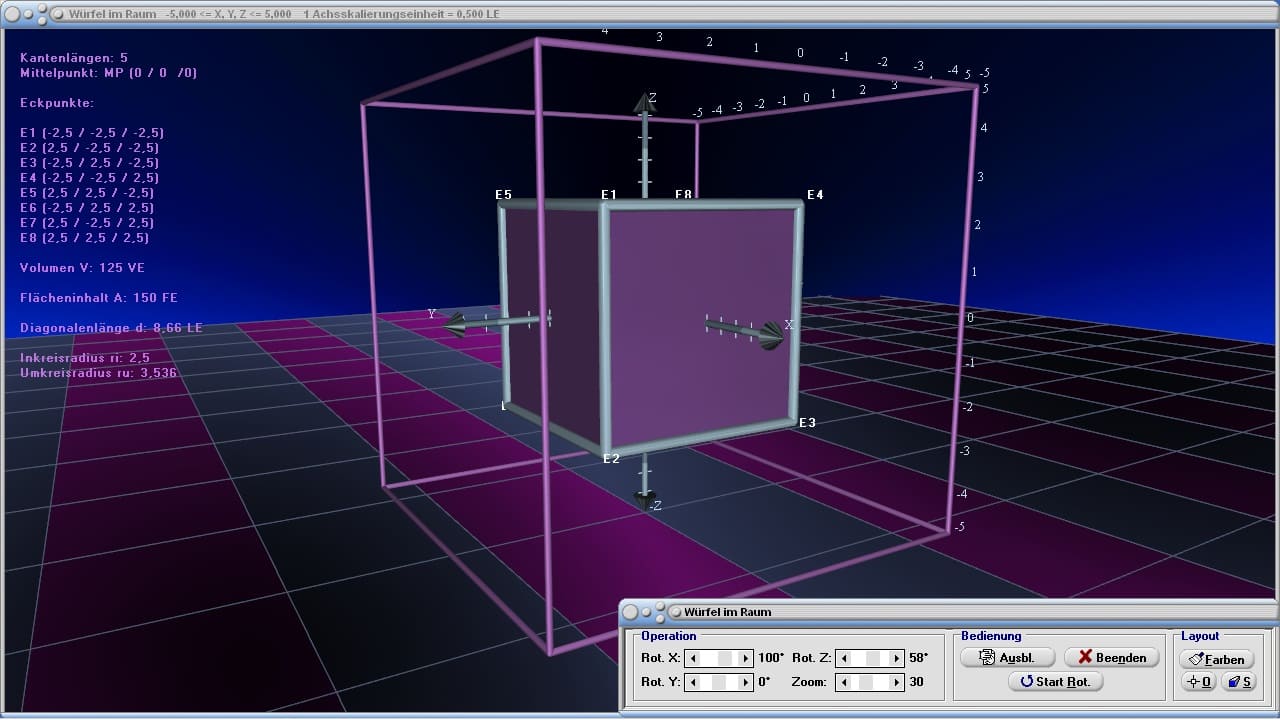Click the E3 (-2,5 / 2,5 / -2,5) coordinate line

pyautogui.click(x=90, y=163)
